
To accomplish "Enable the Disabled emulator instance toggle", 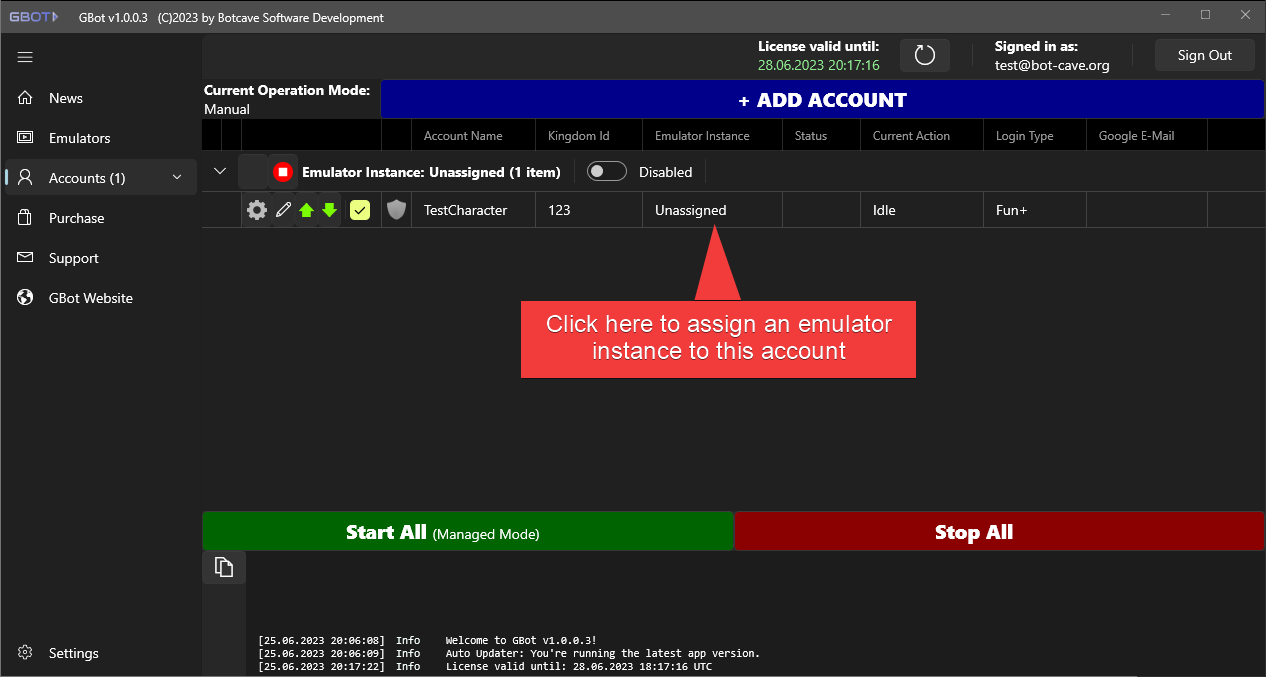I will pos(607,171).
